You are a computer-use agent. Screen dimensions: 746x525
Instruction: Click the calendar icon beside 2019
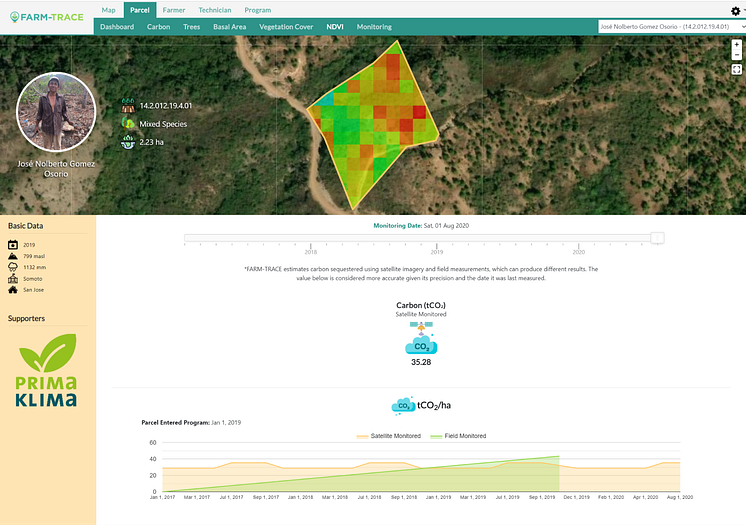tap(13, 244)
